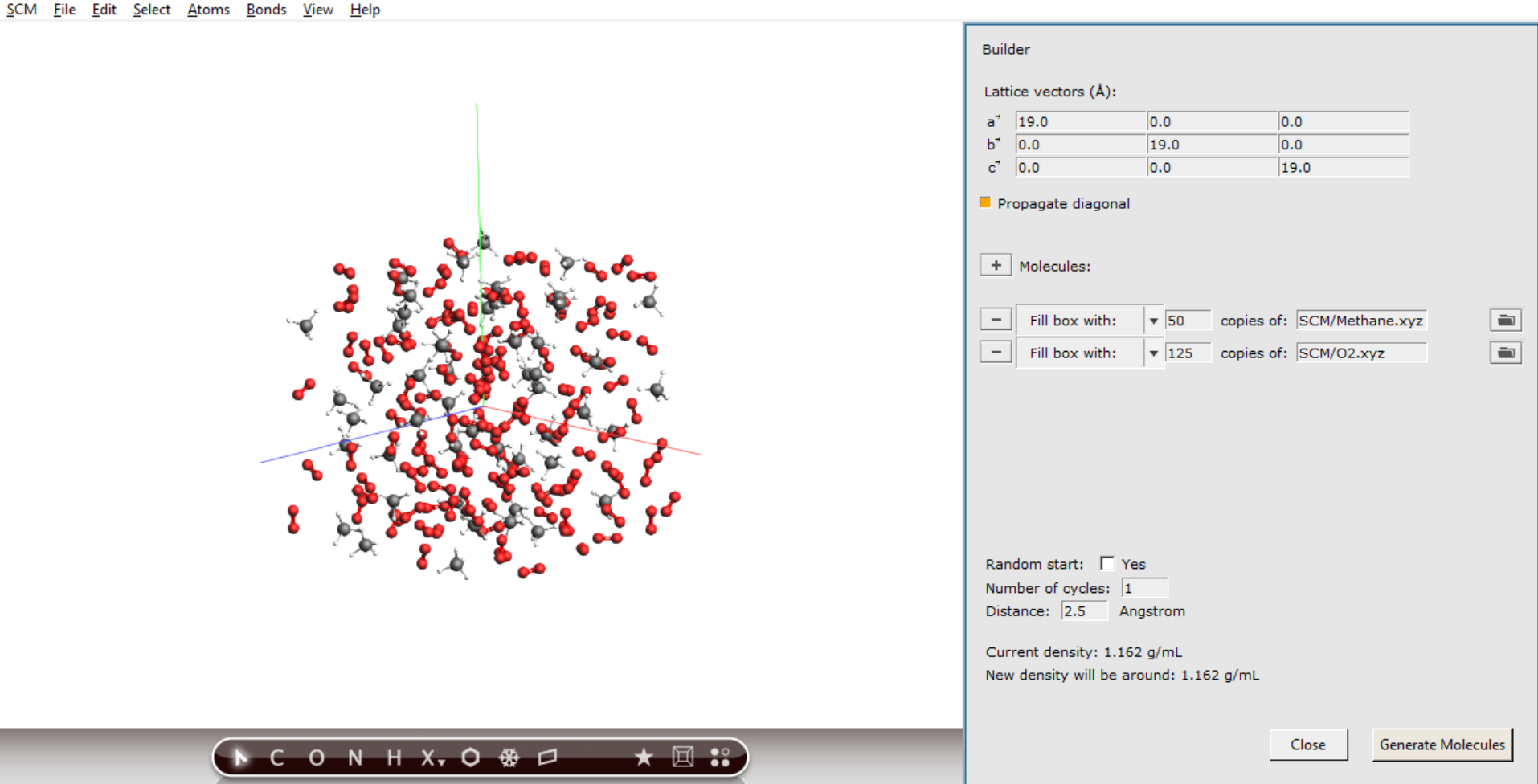Click the lattice vector c y-component field
This screenshot has width=1538, height=784.
click(1212, 167)
